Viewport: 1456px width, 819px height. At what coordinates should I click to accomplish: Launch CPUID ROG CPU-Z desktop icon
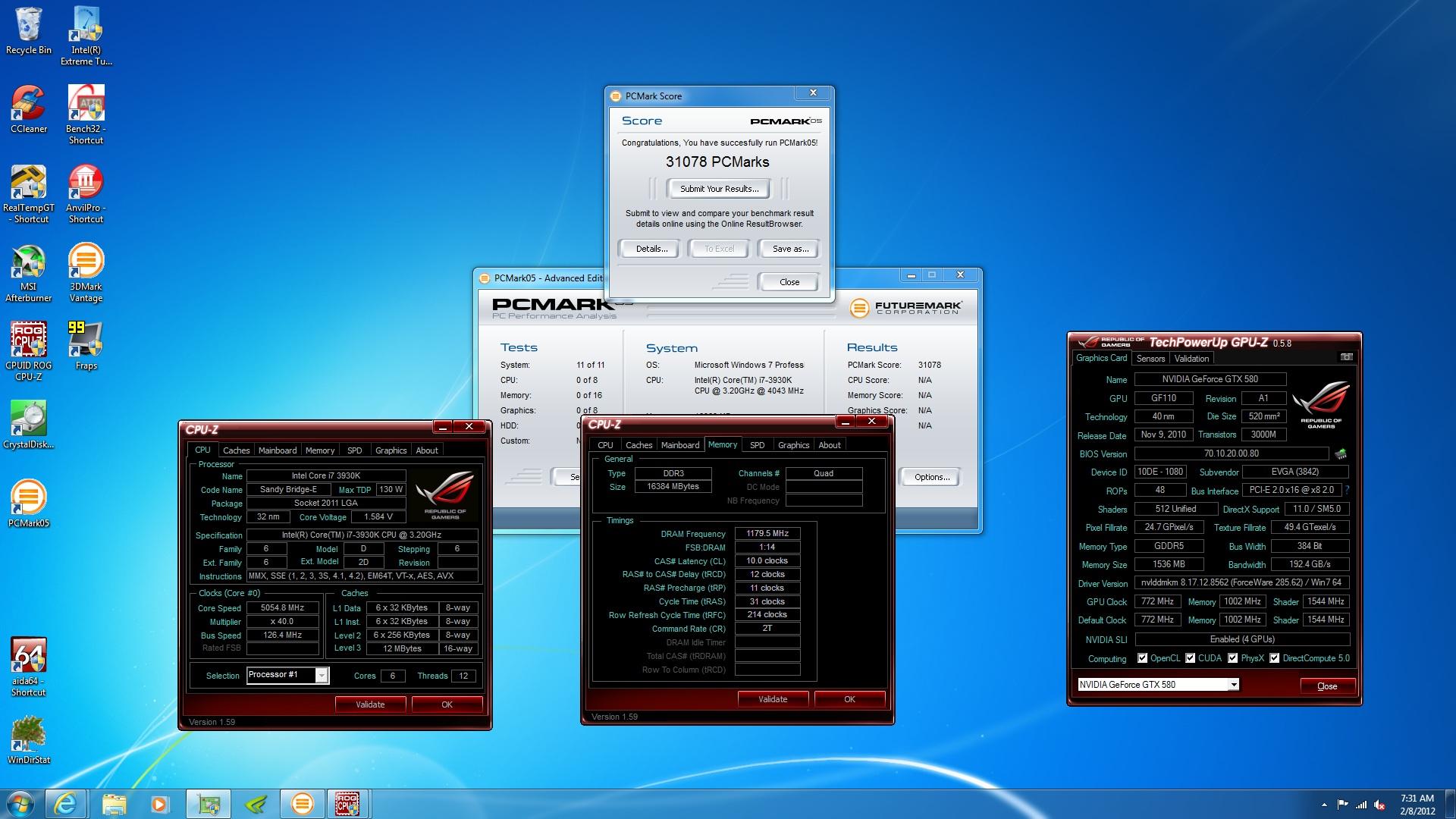pos(29,352)
